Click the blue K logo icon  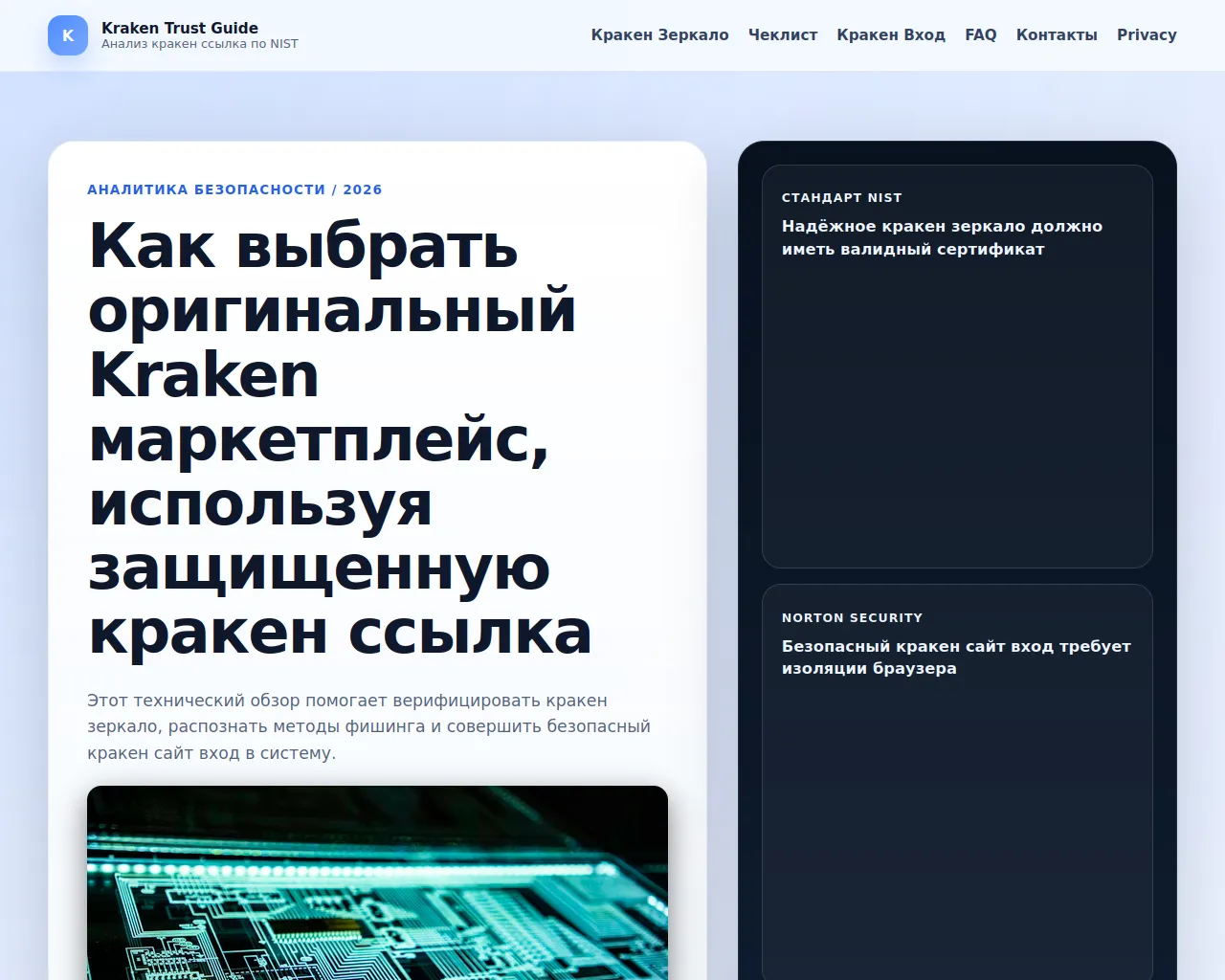68,35
